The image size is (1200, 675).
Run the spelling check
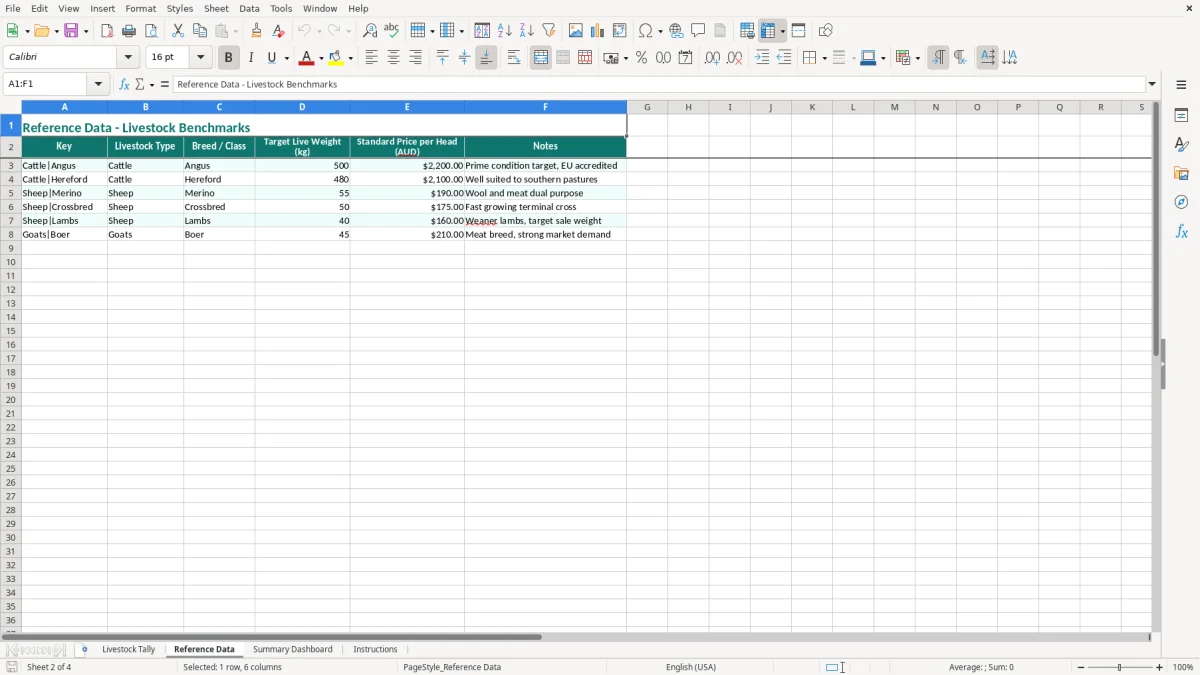pos(391,31)
